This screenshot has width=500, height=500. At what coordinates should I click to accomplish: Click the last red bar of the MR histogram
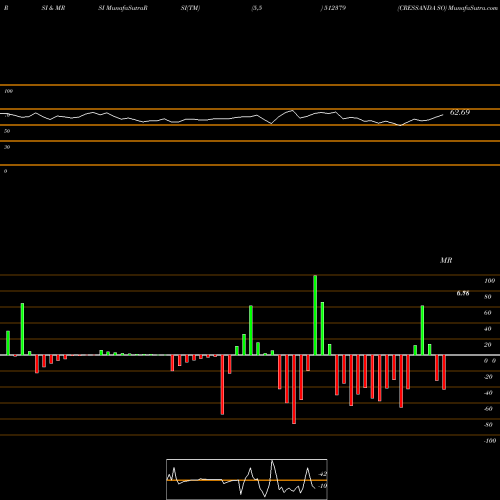point(444,372)
